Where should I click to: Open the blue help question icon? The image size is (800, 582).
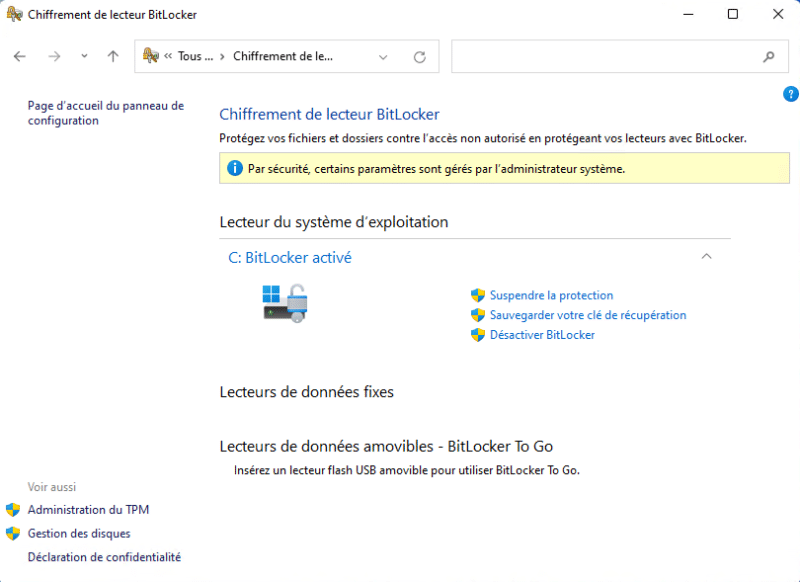click(791, 94)
